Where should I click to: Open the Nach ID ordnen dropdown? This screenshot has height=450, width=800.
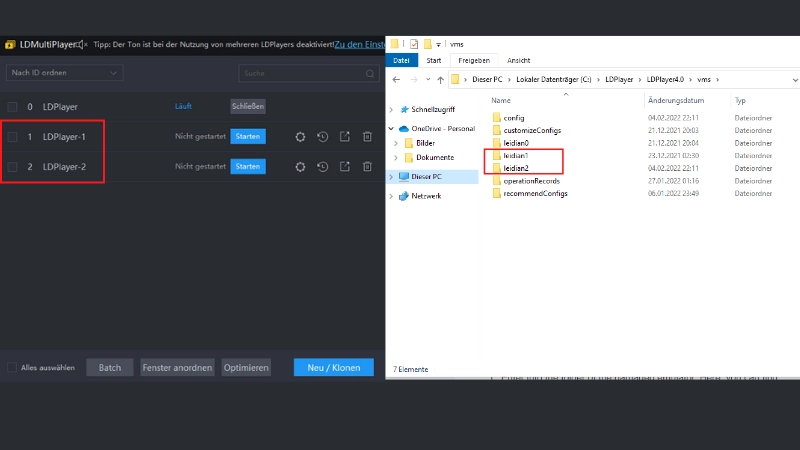(x=64, y=73)
